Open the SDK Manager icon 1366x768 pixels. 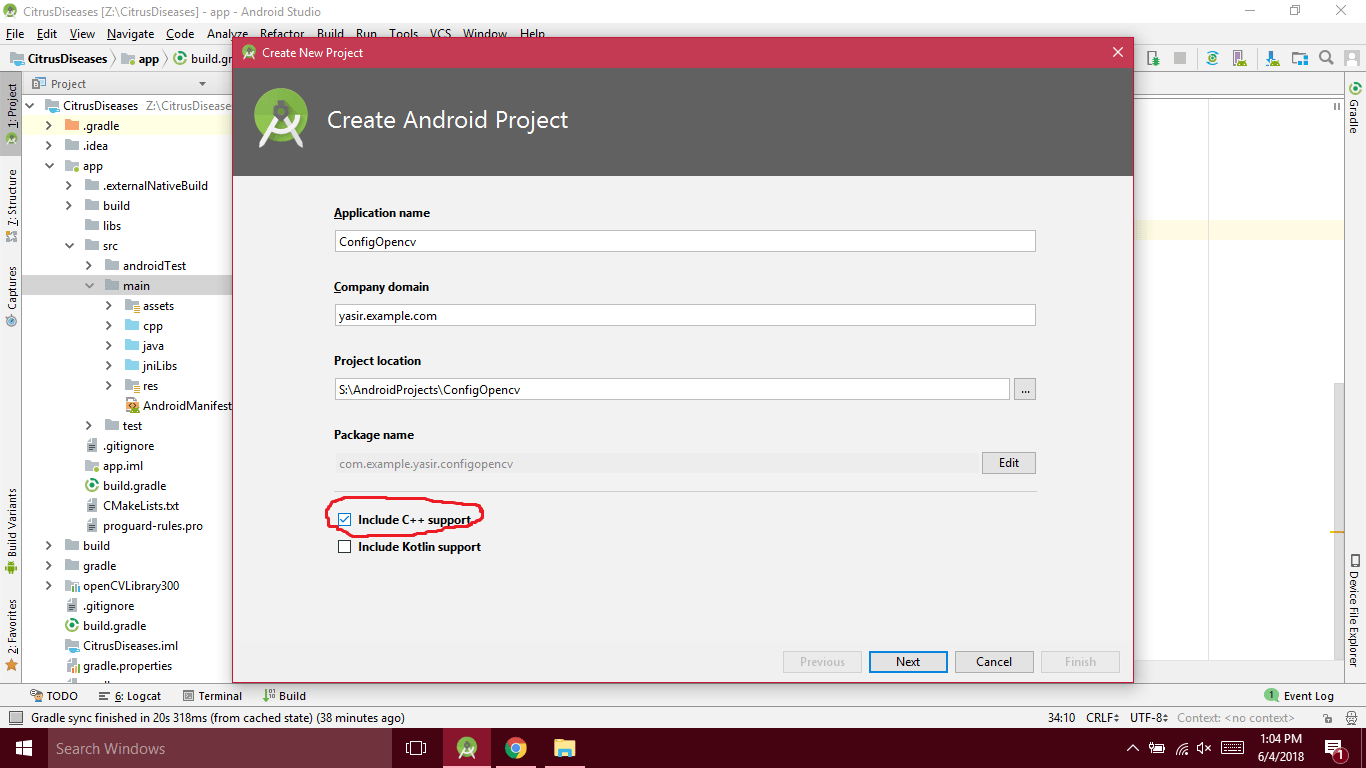click(x=1271, y=59)
